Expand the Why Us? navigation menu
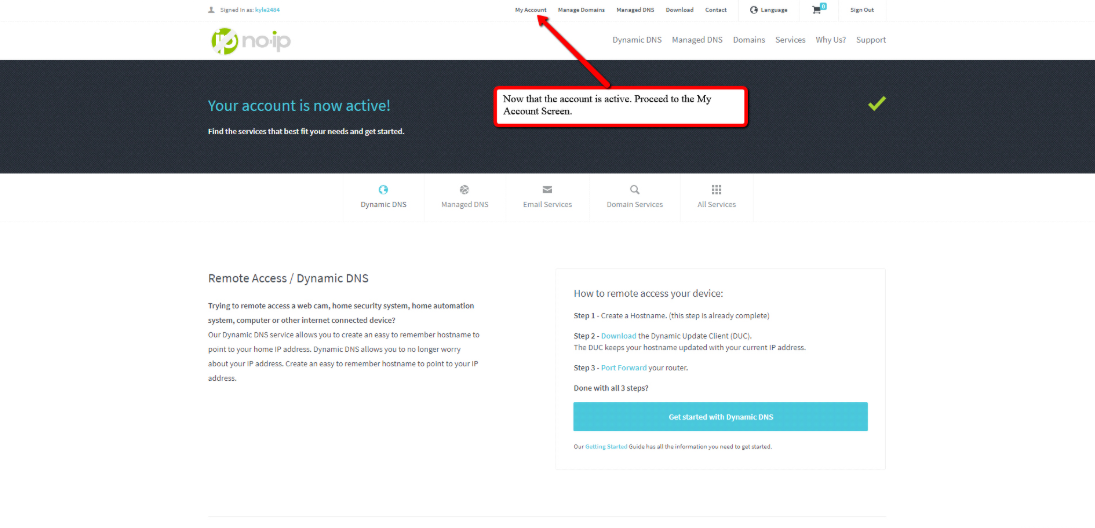 830,40
